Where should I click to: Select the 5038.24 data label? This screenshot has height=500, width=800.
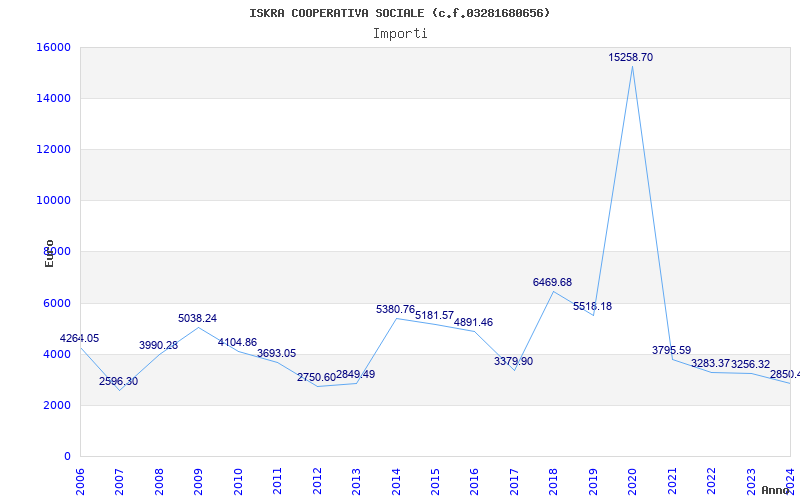(197, 318)
